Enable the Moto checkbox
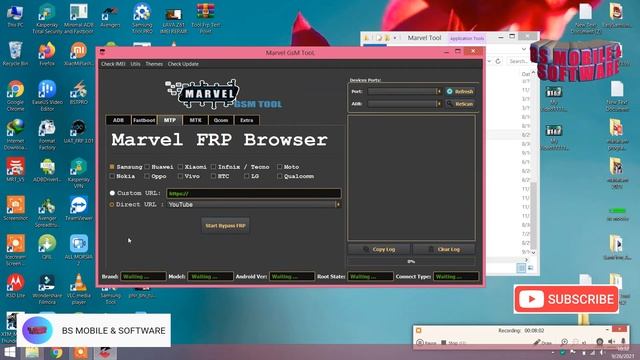 pyautogui.click(x=280, y=167)
